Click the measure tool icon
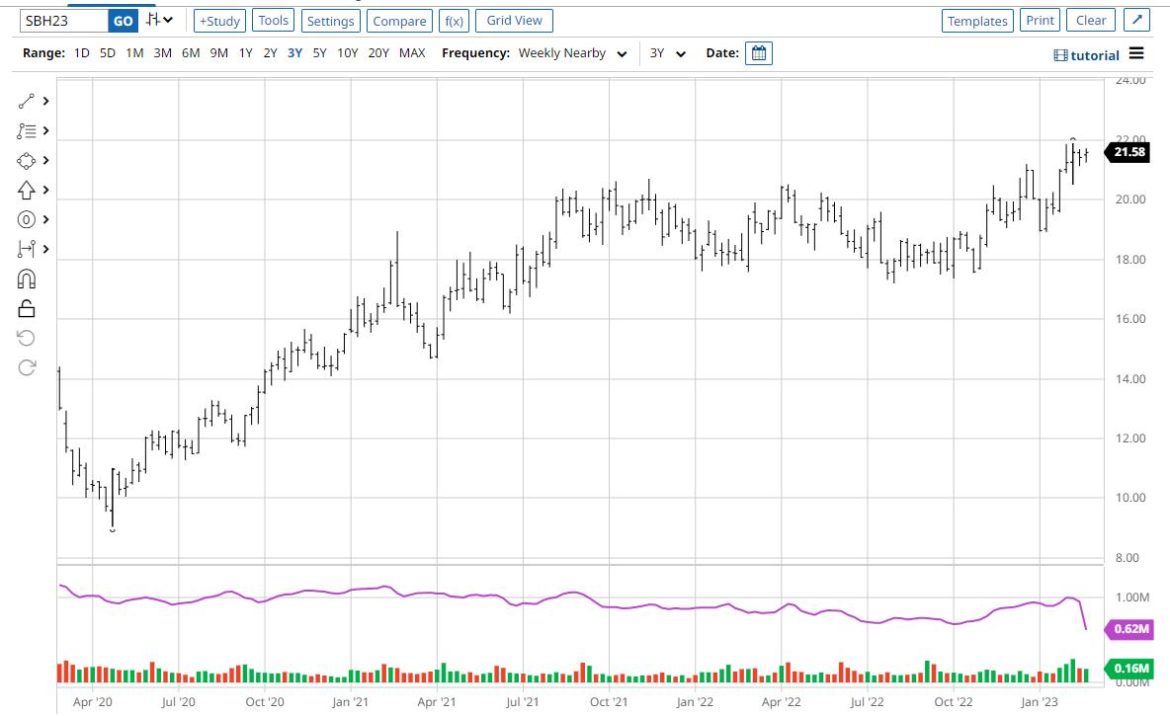This screenshot has height=716, width=1170. (x=27, y=248)
